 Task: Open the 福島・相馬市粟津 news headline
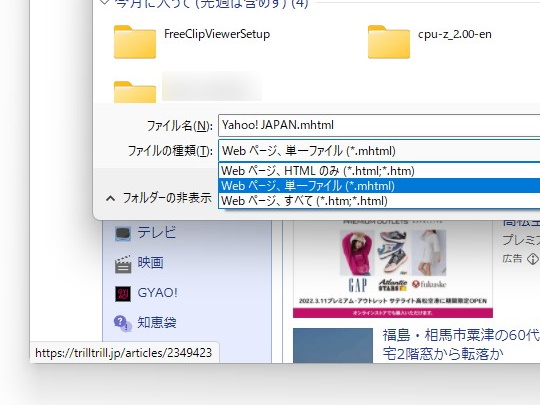click(461, 344)
